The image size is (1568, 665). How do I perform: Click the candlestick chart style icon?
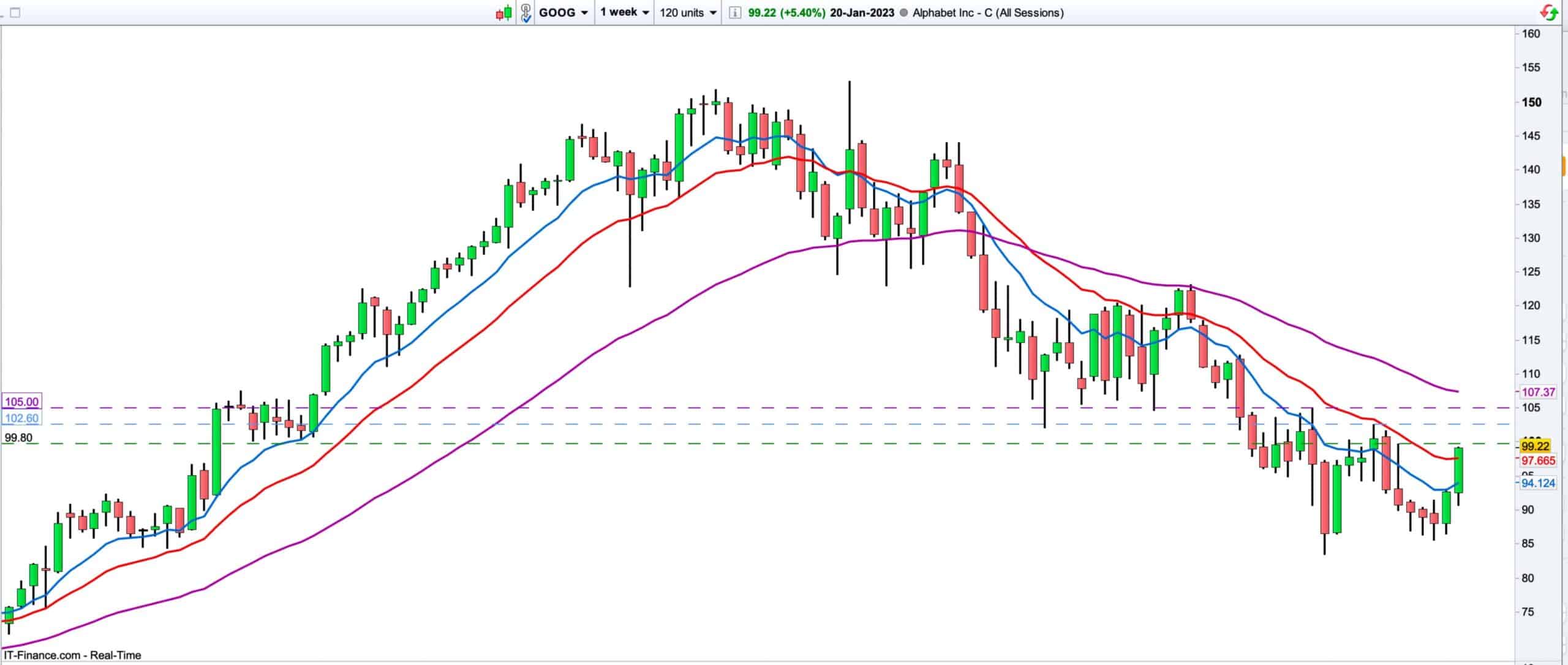503,12
